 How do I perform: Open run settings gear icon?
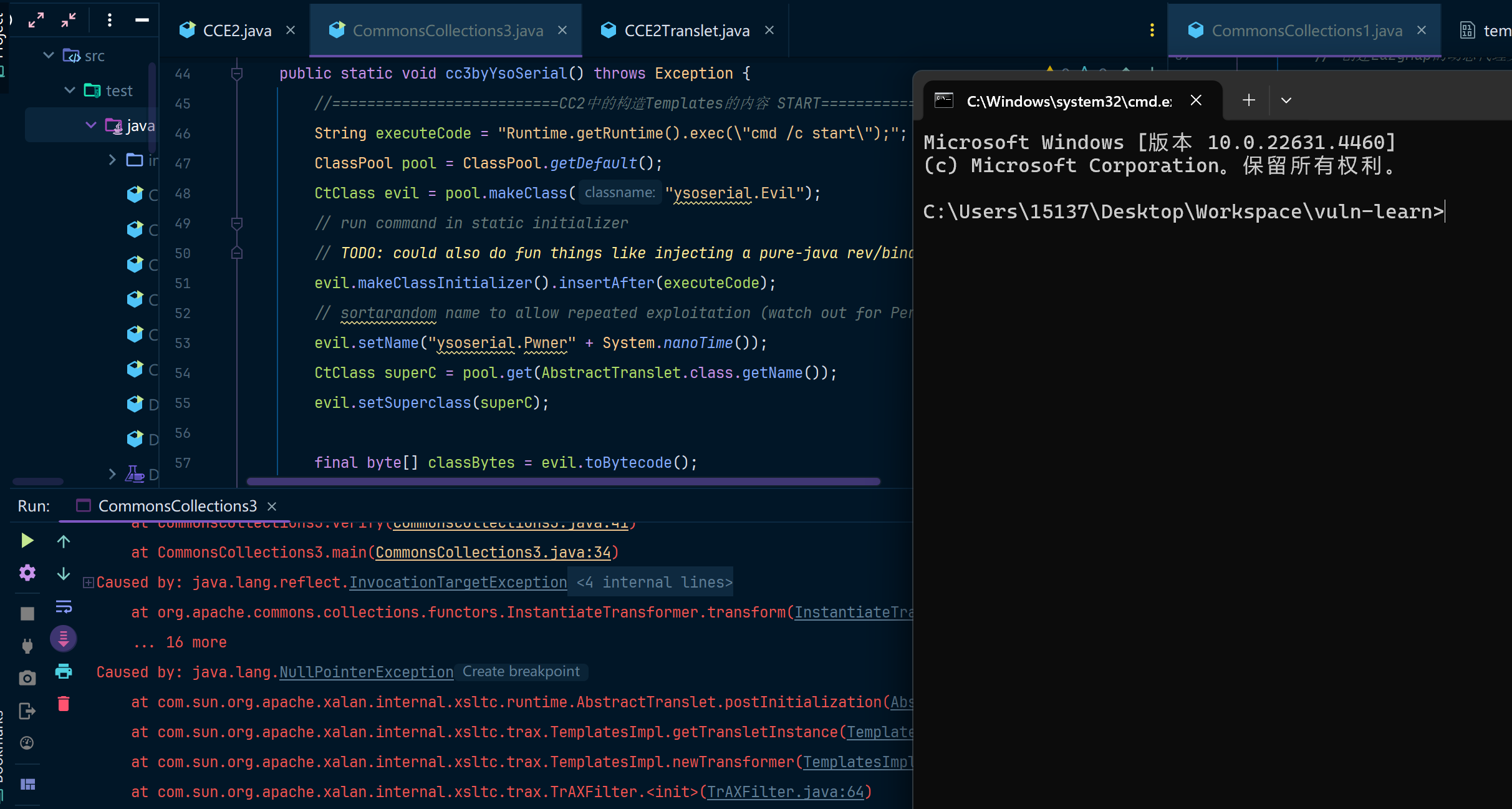coord(27,573)
